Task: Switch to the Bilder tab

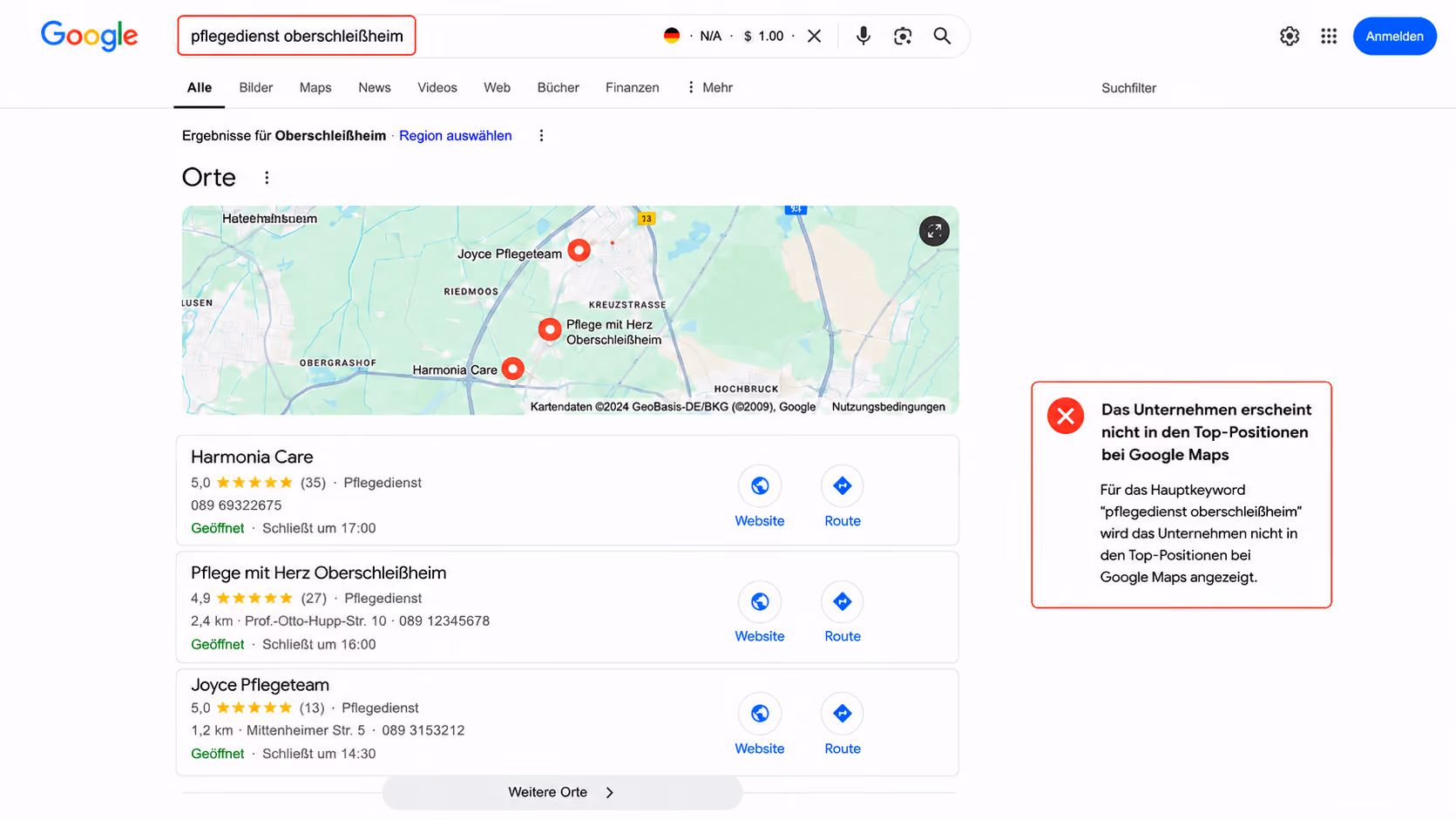Action: point(256,87)
